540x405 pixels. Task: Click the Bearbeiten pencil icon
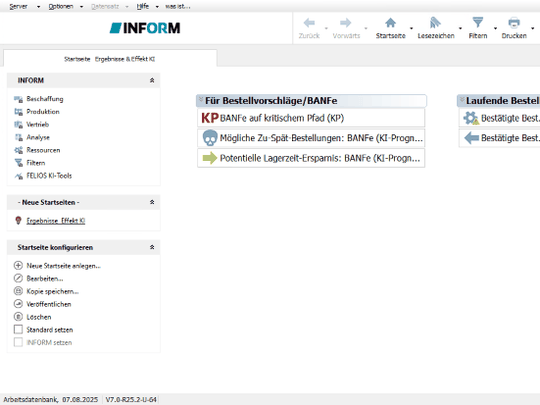[18, 278]
